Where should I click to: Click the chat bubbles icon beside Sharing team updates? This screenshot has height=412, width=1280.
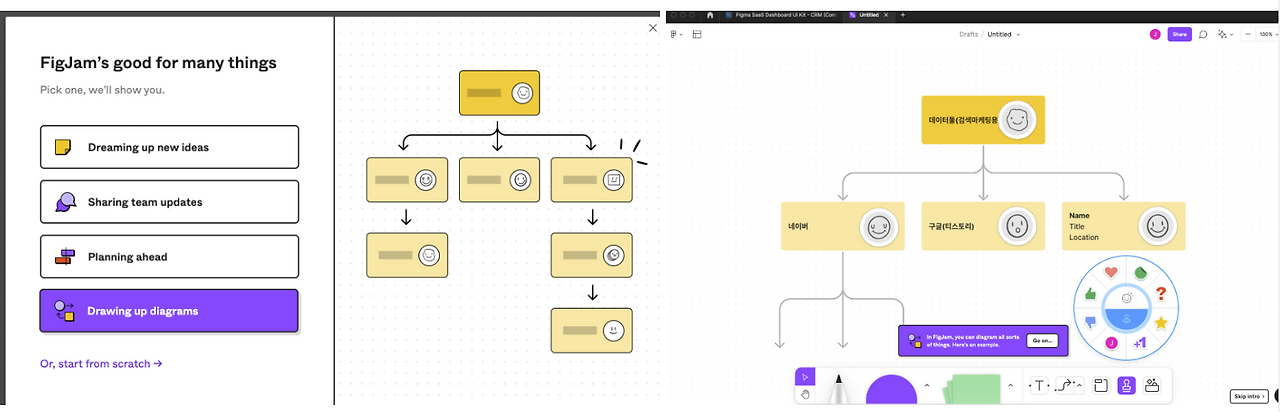click(x=64, y=202)
